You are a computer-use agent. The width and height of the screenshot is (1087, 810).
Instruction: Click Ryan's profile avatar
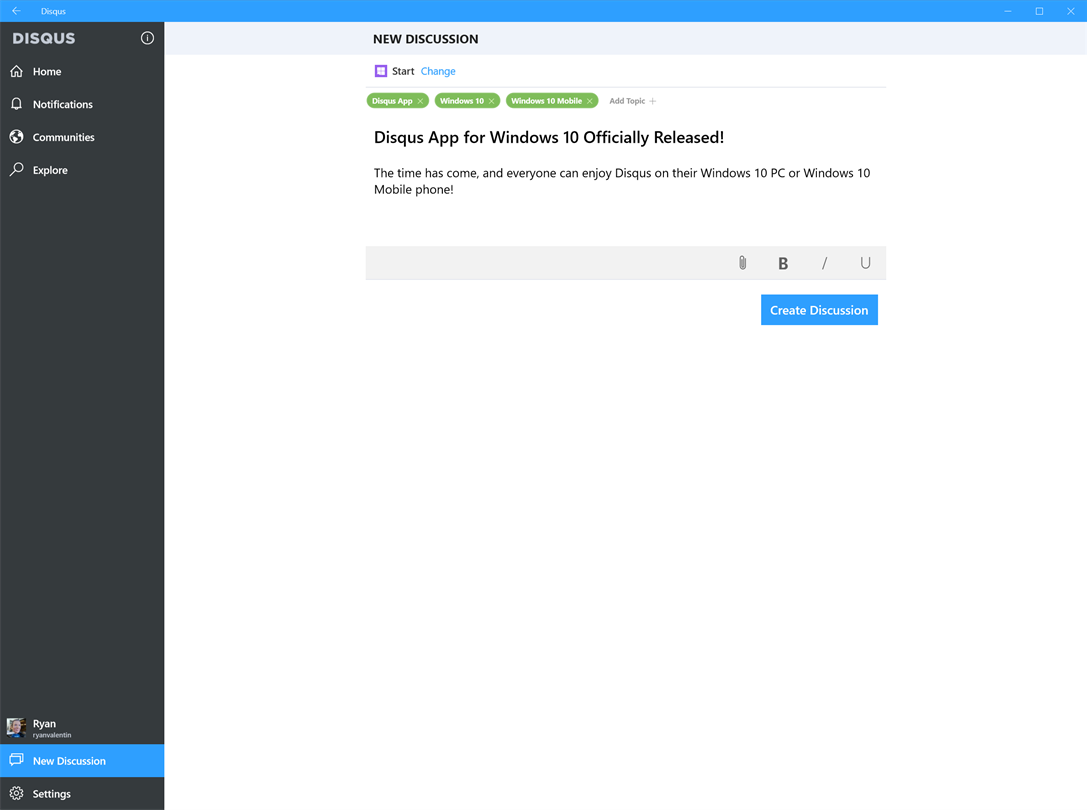(x=16, y=727)
